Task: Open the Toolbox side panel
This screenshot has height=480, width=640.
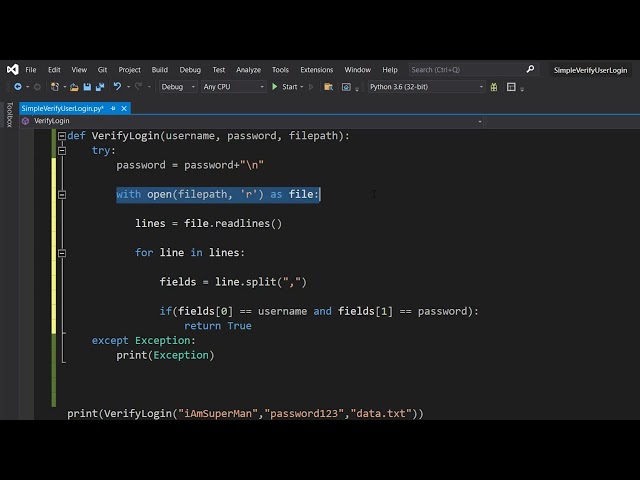Action: pos(10,114)
